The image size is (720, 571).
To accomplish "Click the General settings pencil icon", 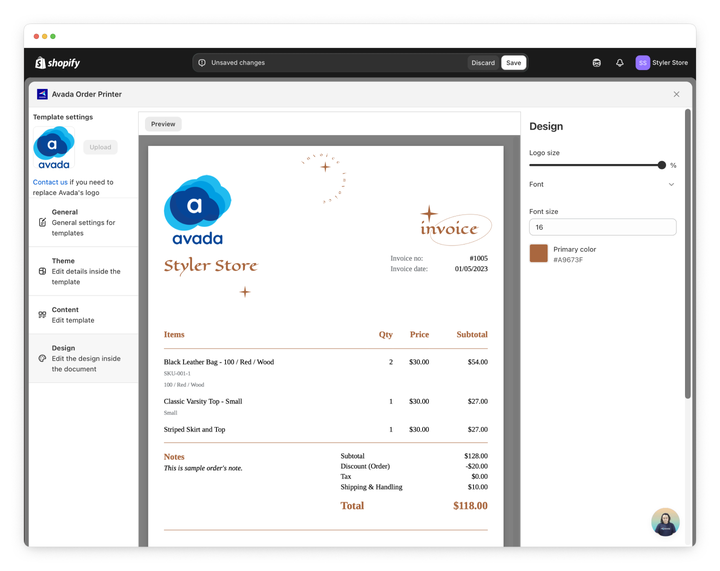I will (42, 223).
